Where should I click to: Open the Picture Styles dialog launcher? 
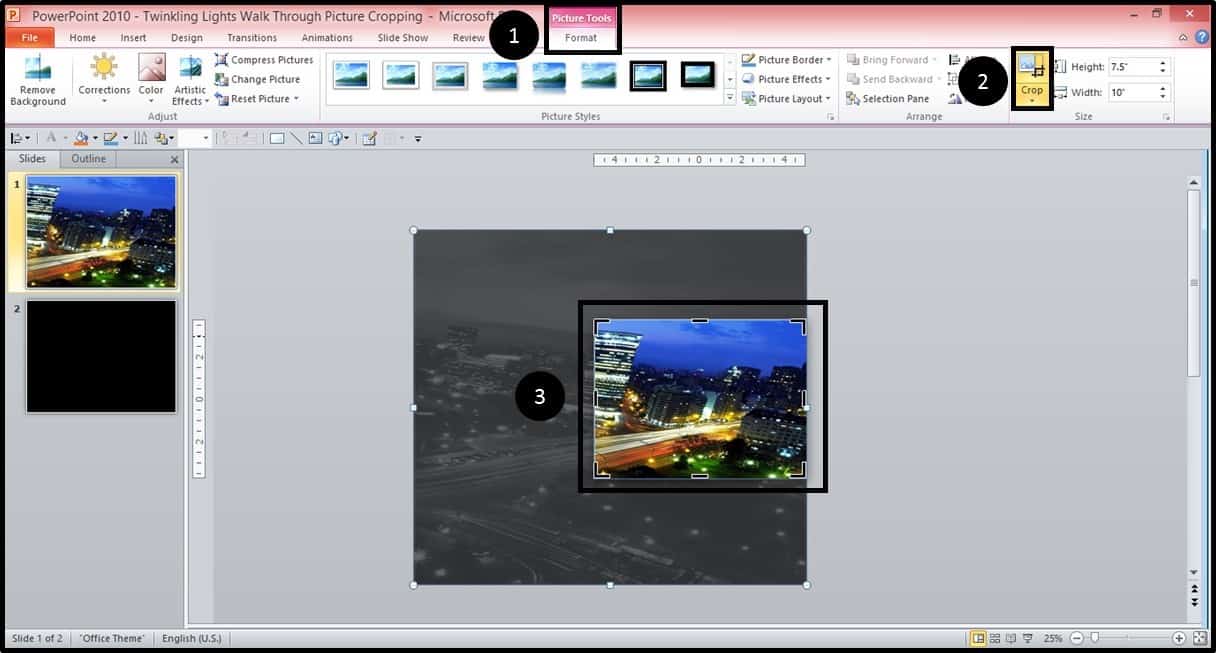831,118
